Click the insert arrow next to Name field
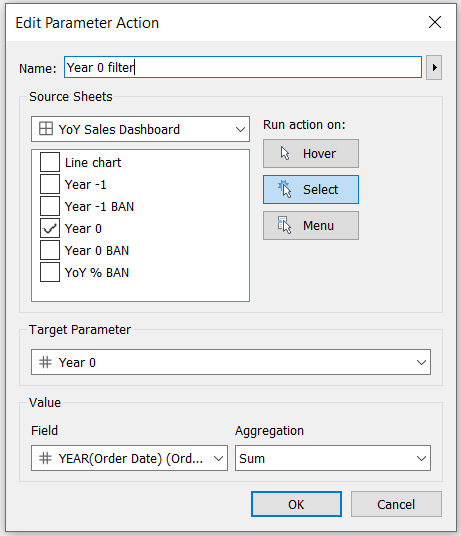 pos(434,67)
